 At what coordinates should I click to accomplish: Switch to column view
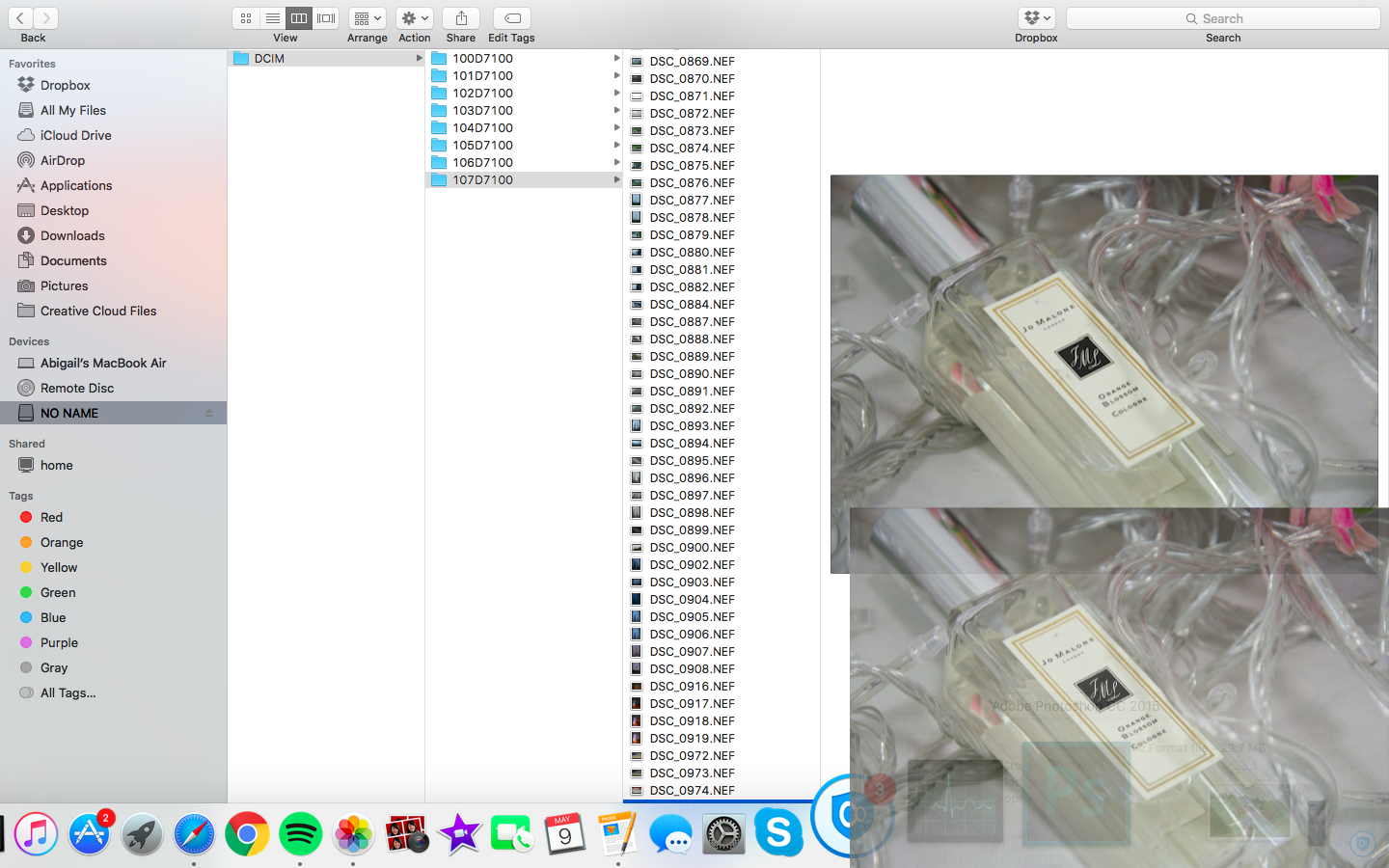click(x=299, y=18)
